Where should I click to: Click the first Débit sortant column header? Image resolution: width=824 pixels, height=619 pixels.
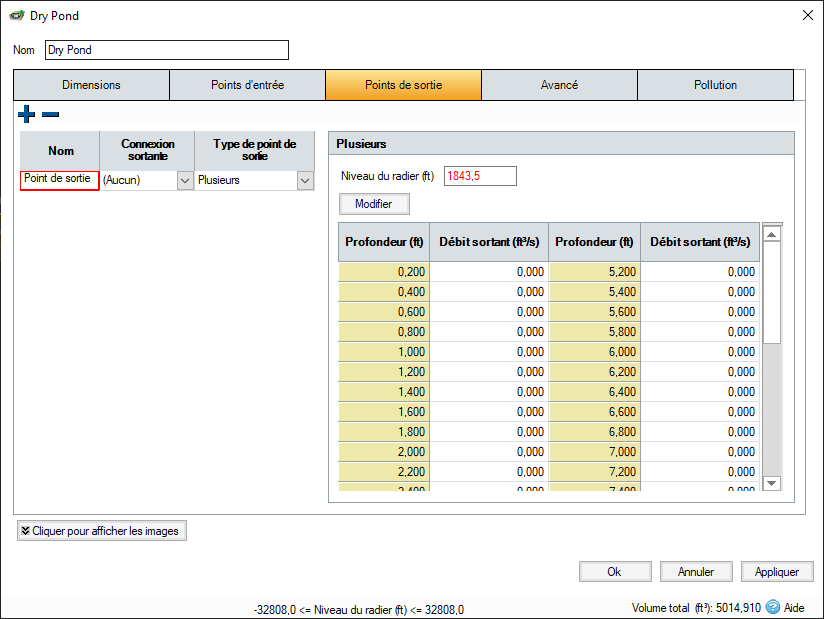(489, 242)
